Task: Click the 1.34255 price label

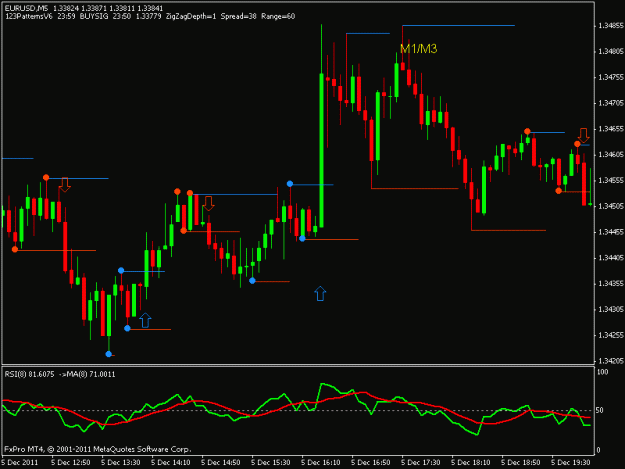Action: coord(611,335)
